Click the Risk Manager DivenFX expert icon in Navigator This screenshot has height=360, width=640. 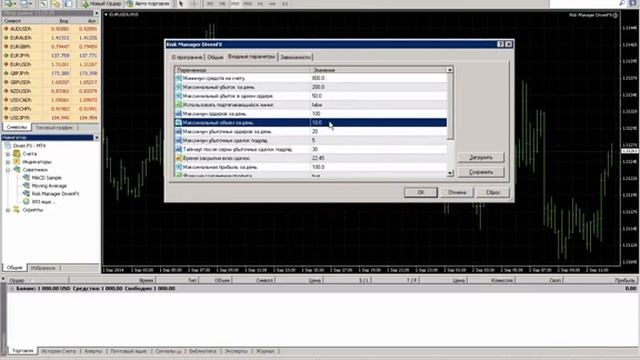coord(26,193)
